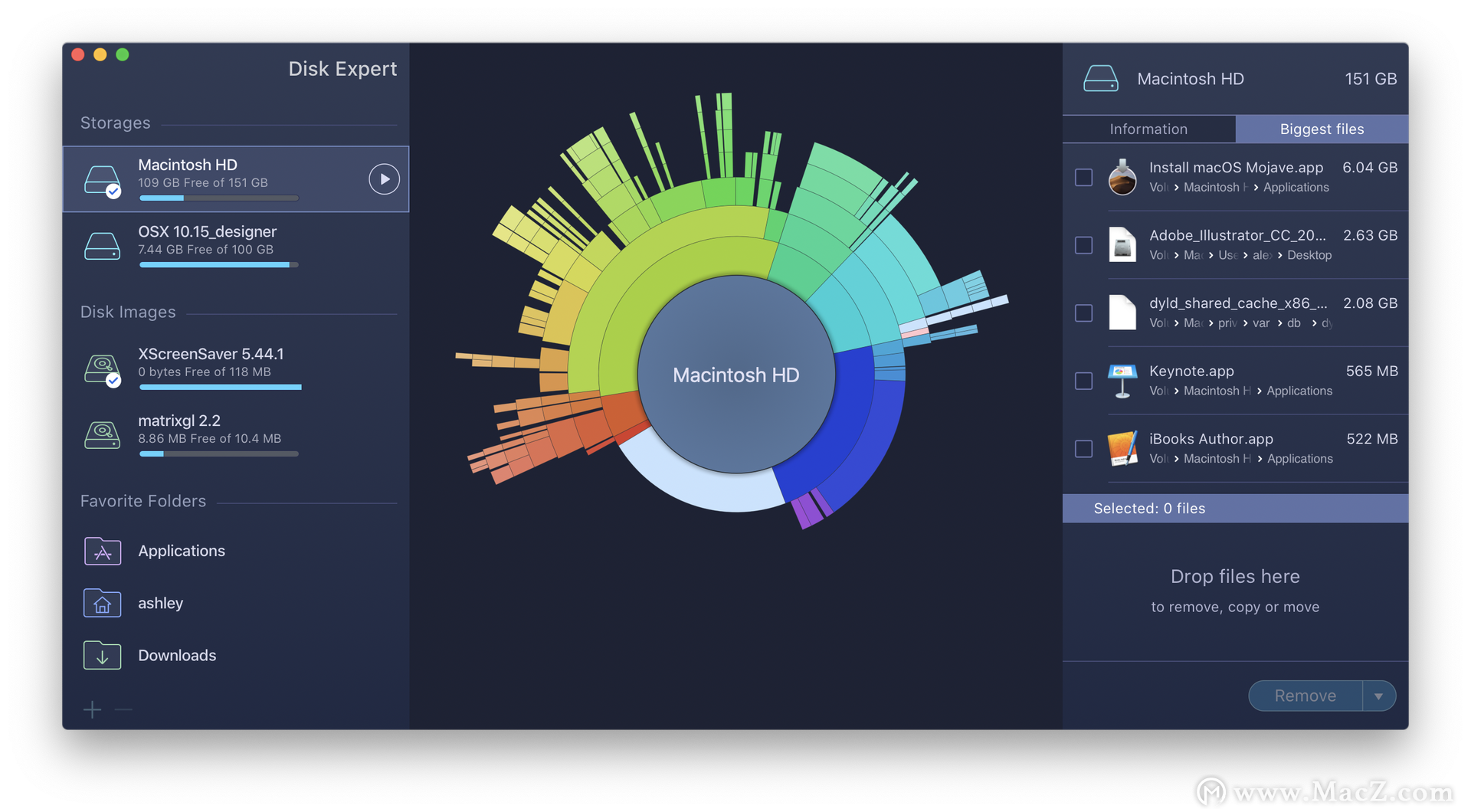Open the Applications favorite folder icon

102,551
